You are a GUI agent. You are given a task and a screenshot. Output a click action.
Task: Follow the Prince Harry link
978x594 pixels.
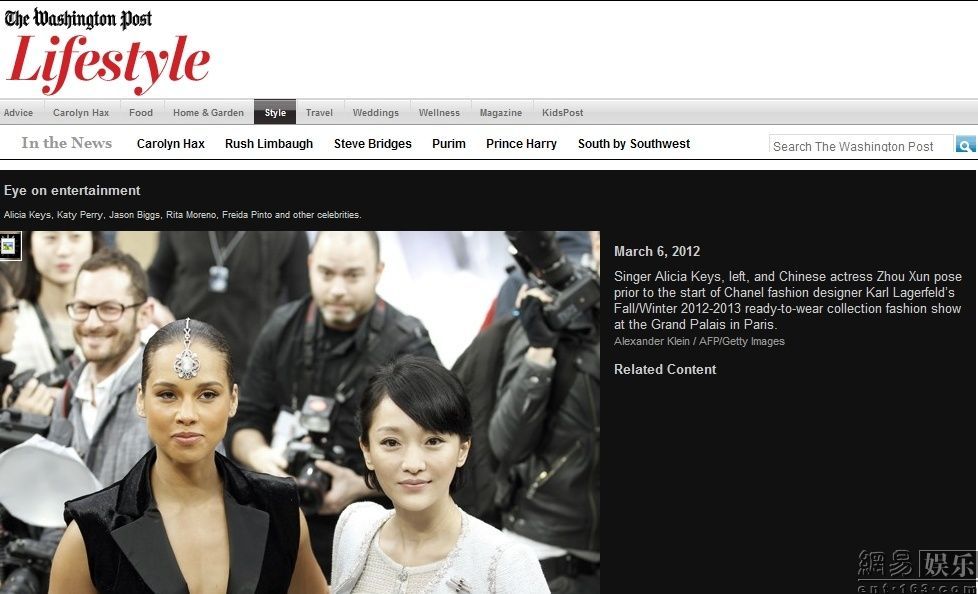coord(521,144)
